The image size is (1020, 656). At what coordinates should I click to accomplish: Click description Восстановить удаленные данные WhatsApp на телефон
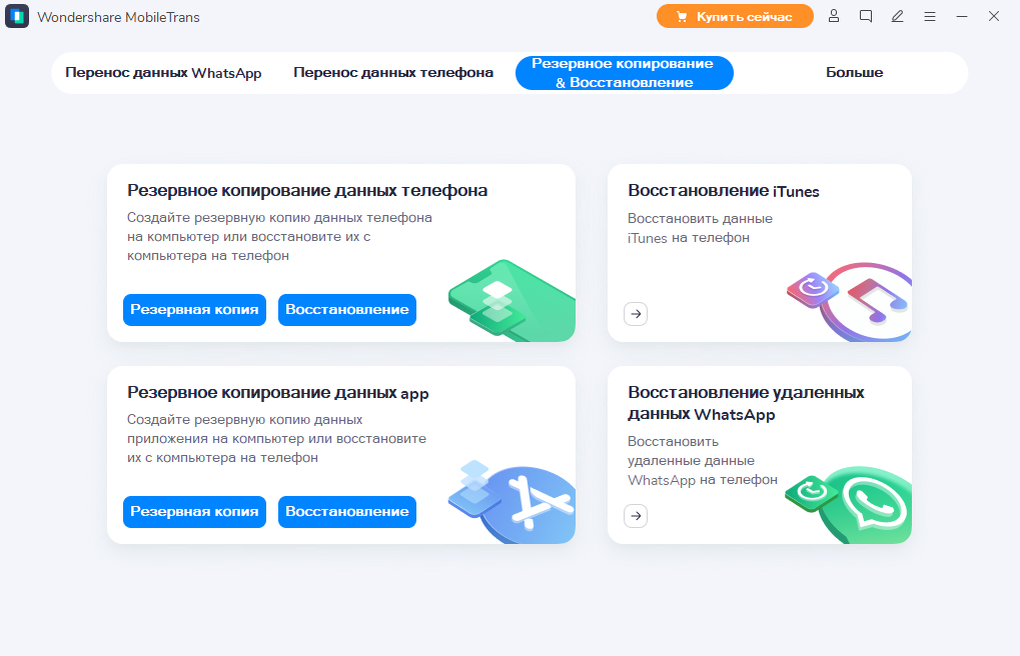click(703, 460)
